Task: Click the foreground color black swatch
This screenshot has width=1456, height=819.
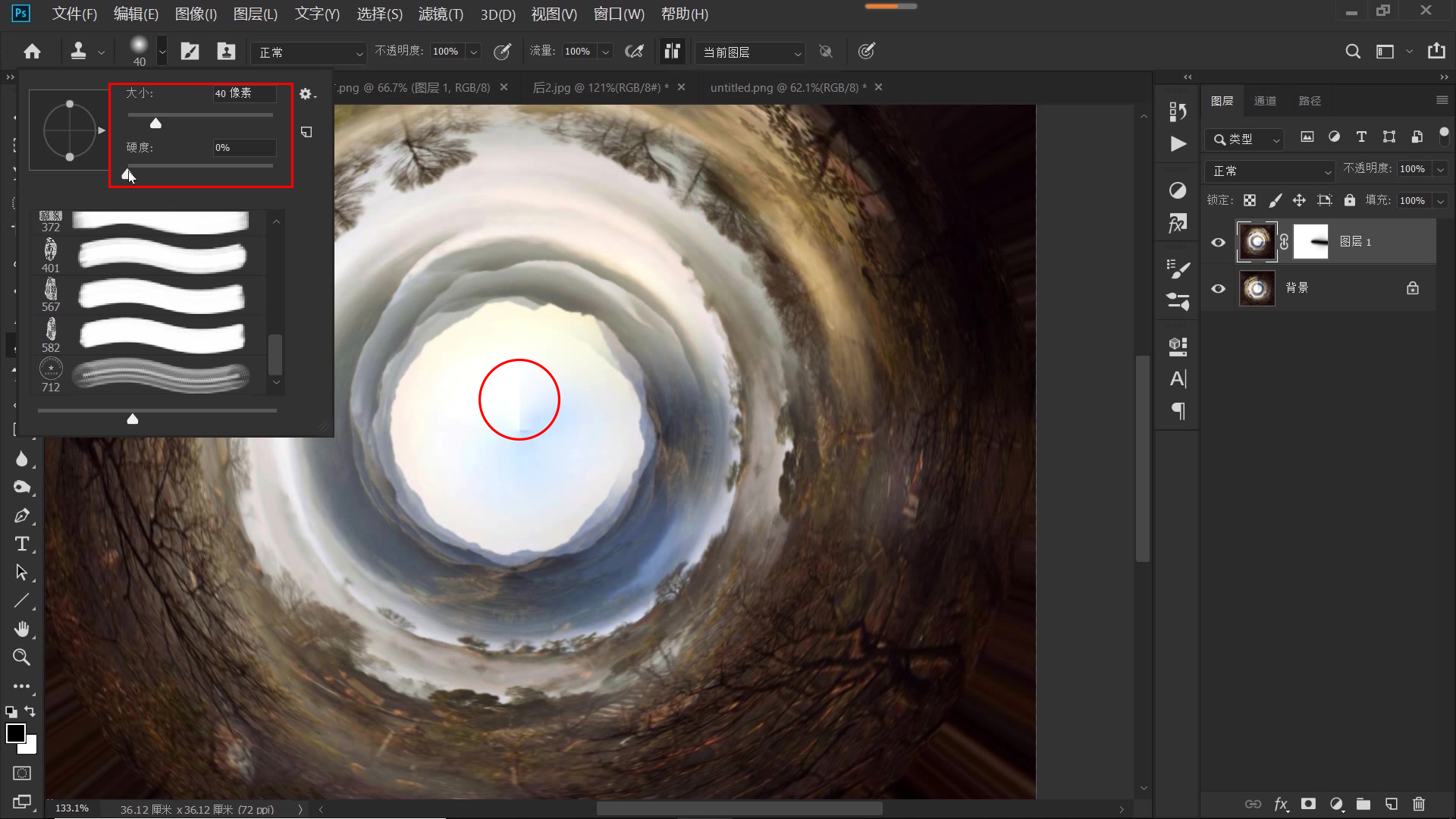Action: 15,733
